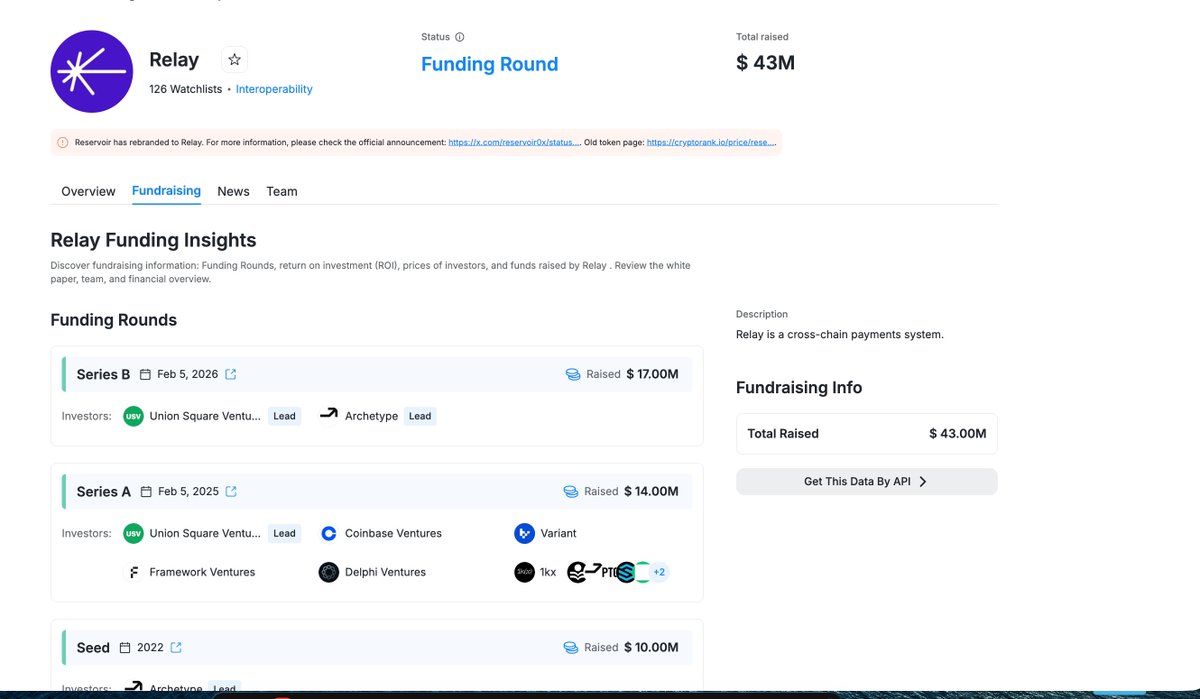Image resolution: width=1200 pixels, height=699 pixels.
Task: Click the Delphi Ventures logo
Action: 329,572
